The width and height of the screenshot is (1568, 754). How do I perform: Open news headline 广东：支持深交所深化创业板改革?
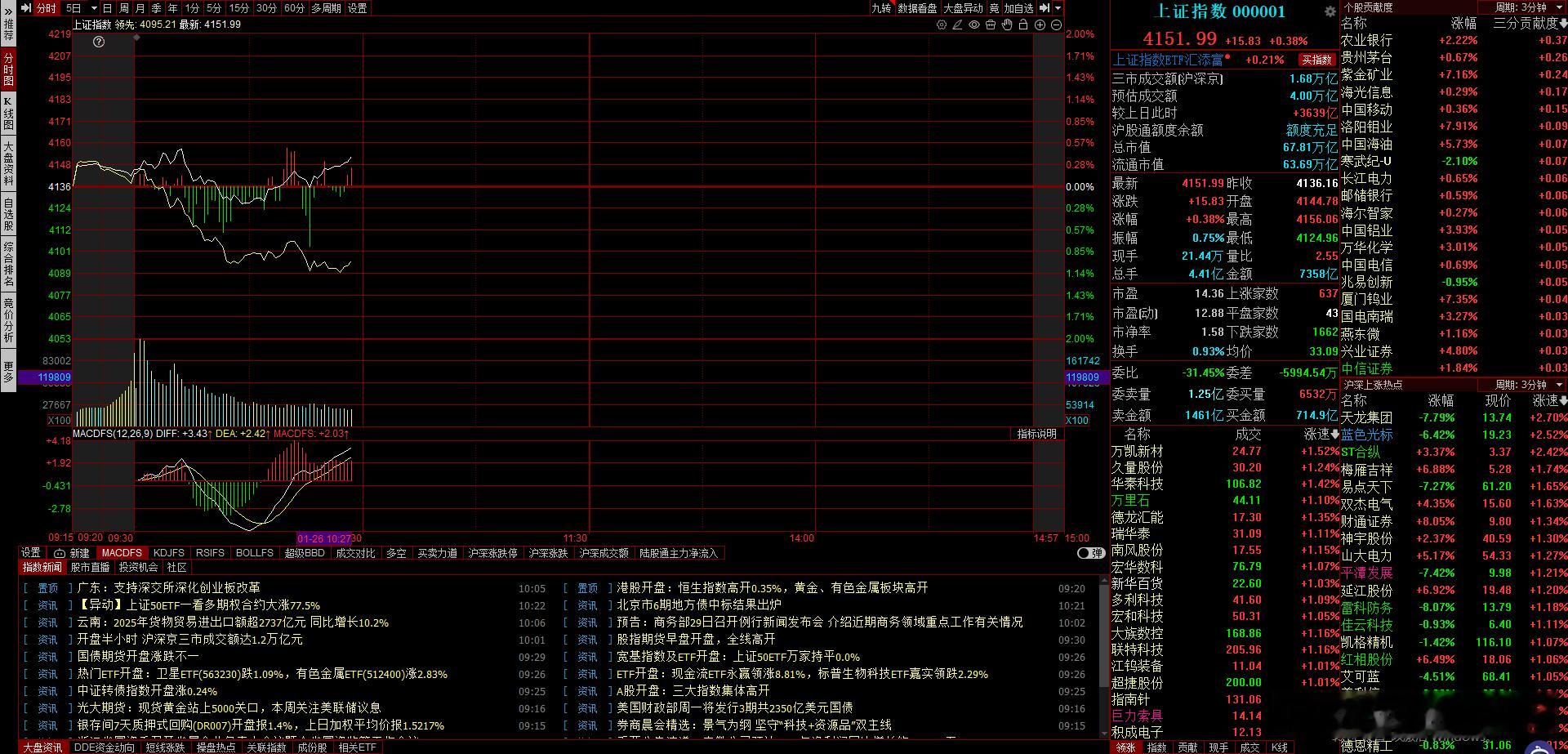click(x=169, y=588)
